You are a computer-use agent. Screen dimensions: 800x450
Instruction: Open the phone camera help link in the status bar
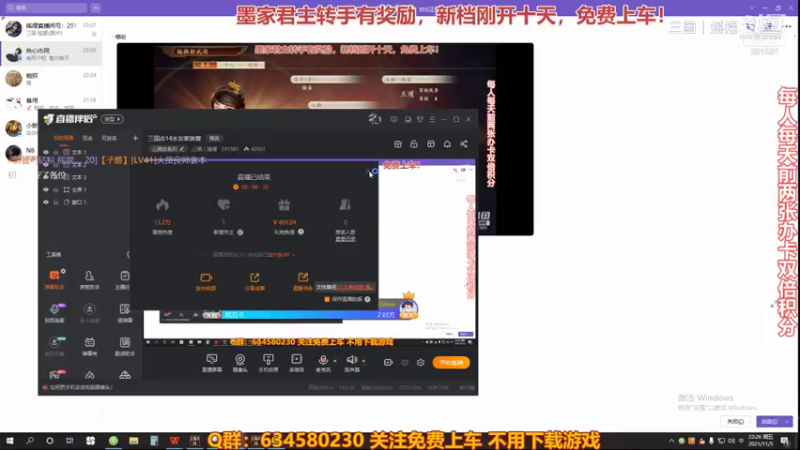point(81,388)
